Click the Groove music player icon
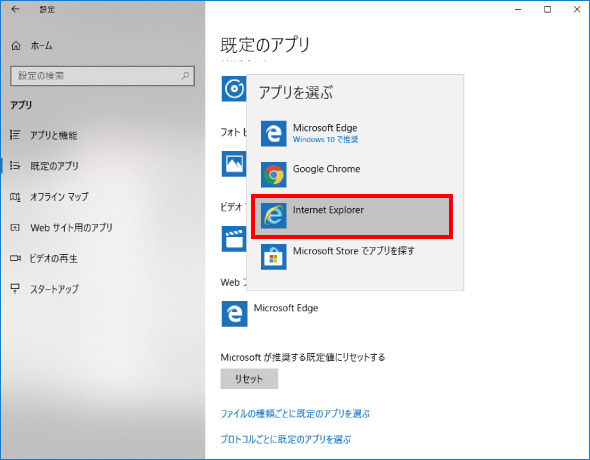 [x=234, y=89]
